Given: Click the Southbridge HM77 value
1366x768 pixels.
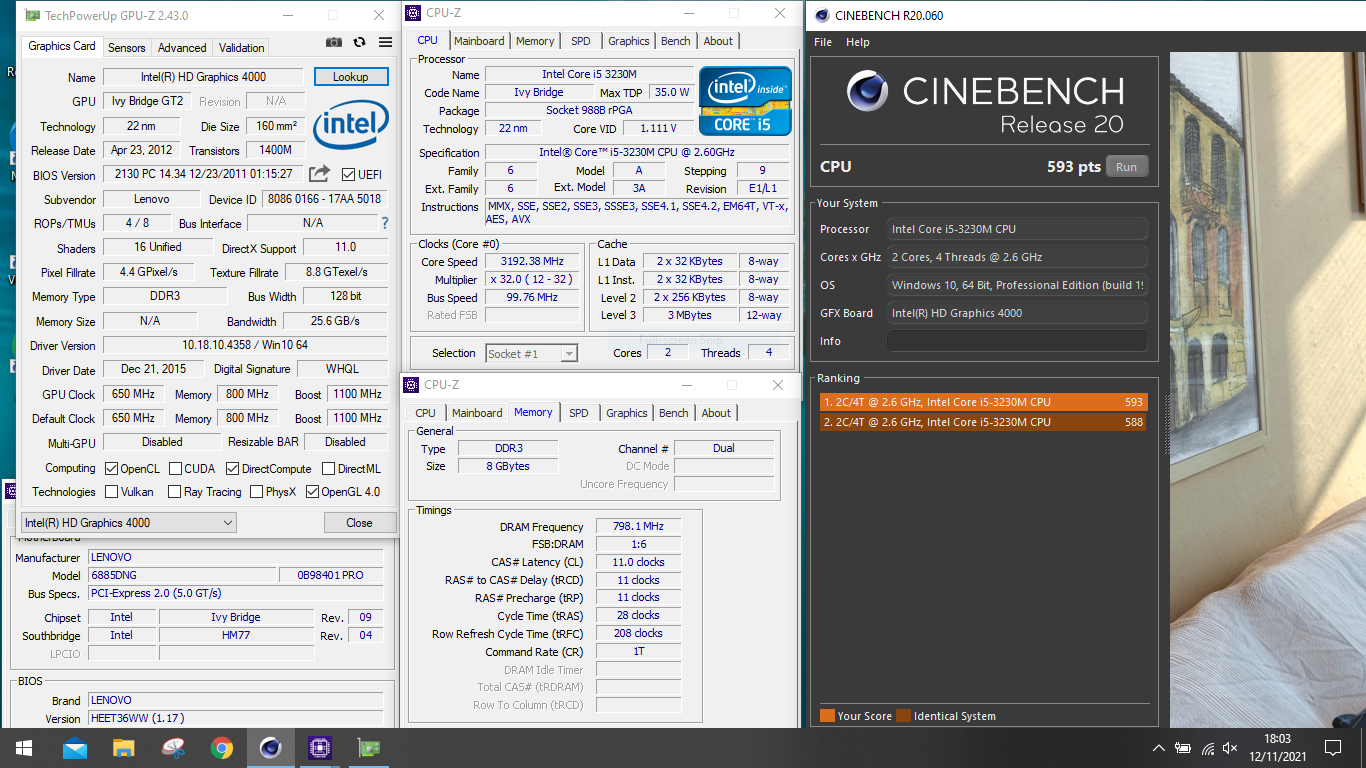Looking at the screenshot, I should click(236, 635).
